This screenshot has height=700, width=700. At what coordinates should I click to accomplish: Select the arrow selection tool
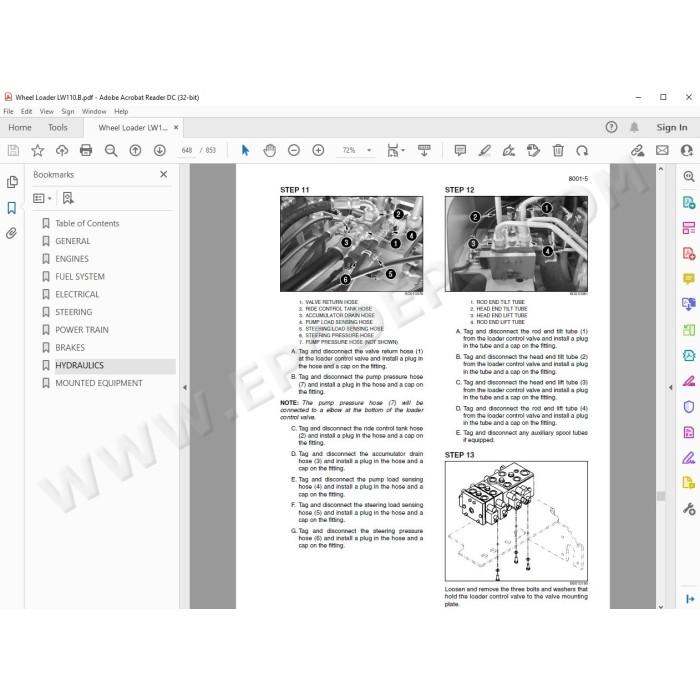point(245,150)
